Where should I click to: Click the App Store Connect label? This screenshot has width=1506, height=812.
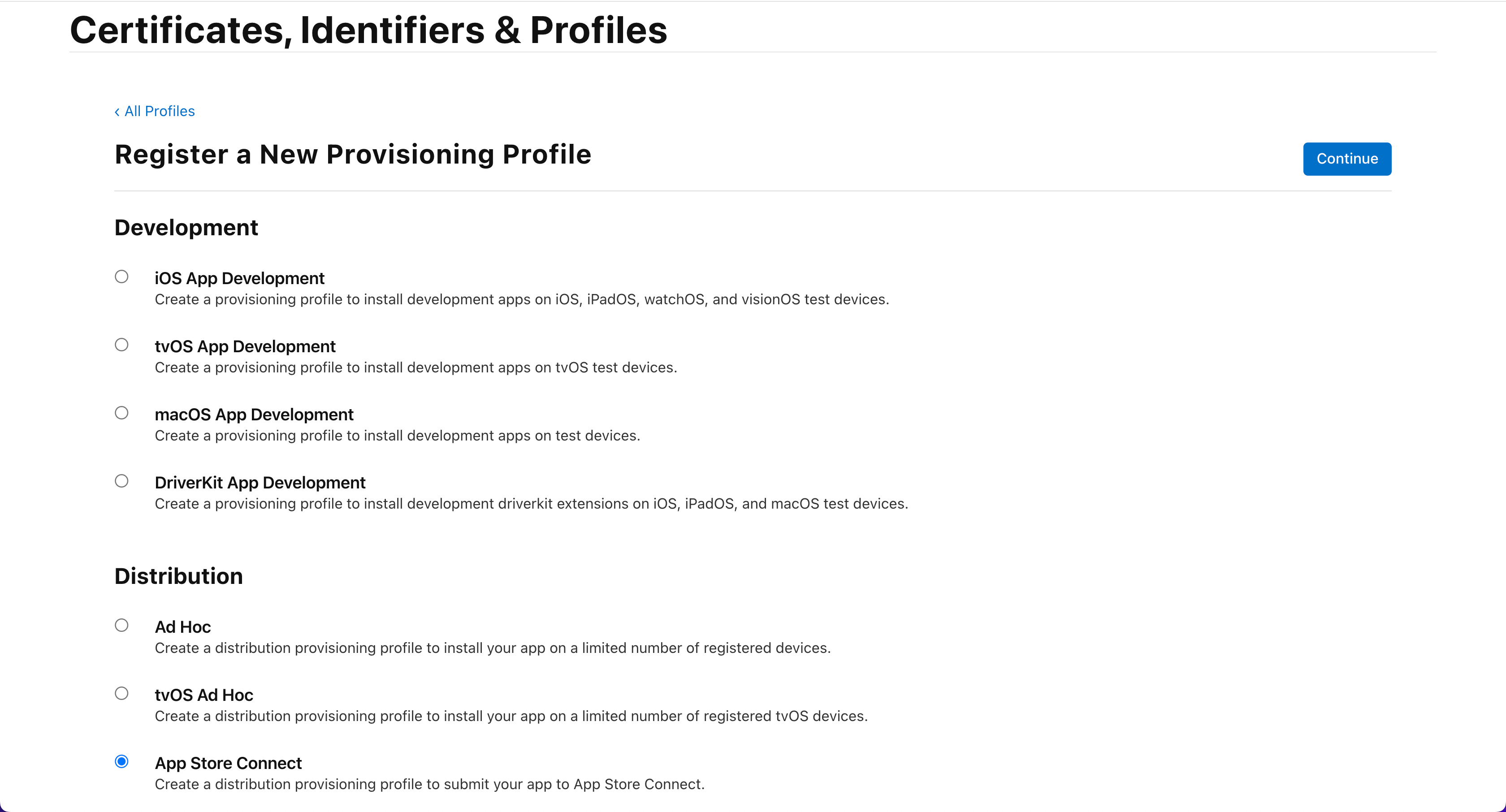point(228,763)
